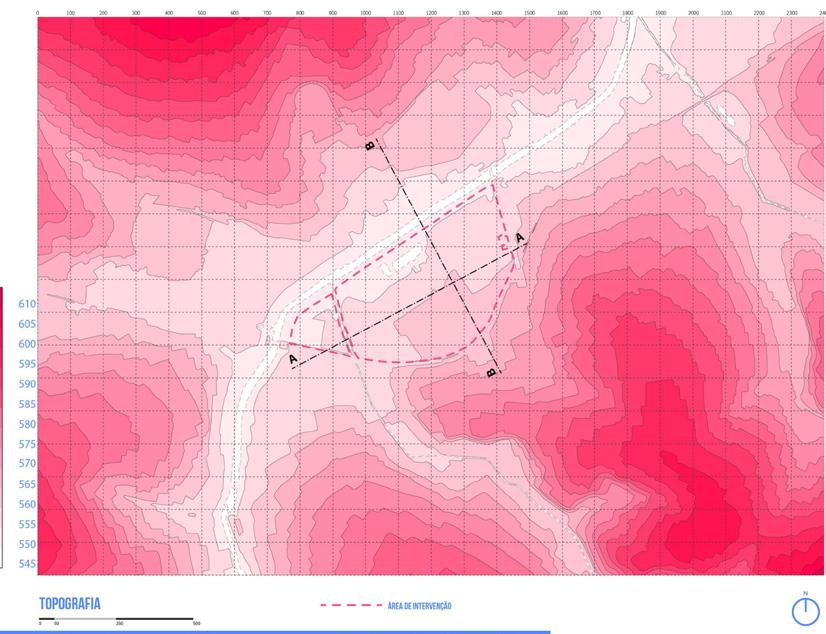This screenshot has height=634, width=826.
Task: Click top axis tick label 2200
Action: pyautogui.click(x=759, y=13)
